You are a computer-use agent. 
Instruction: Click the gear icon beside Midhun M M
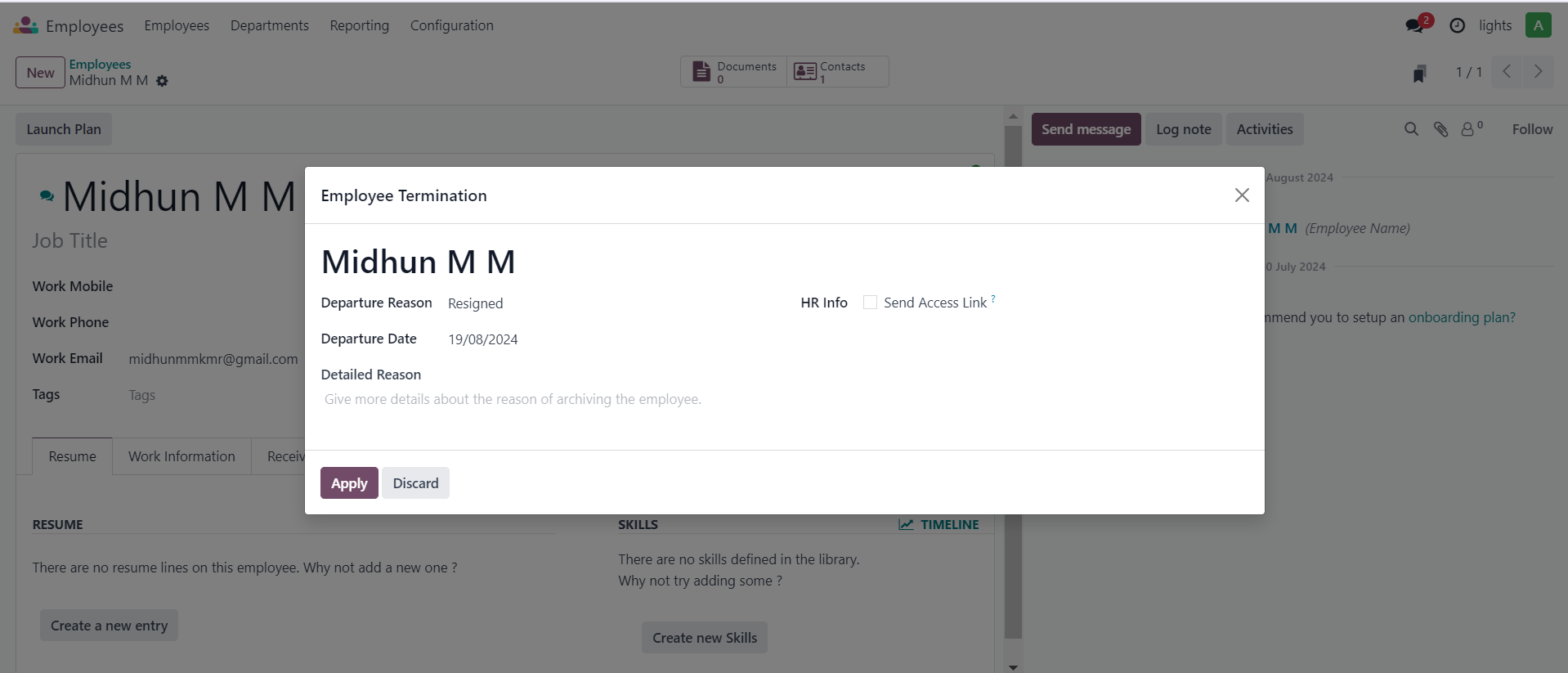click(x=162, y=81)
